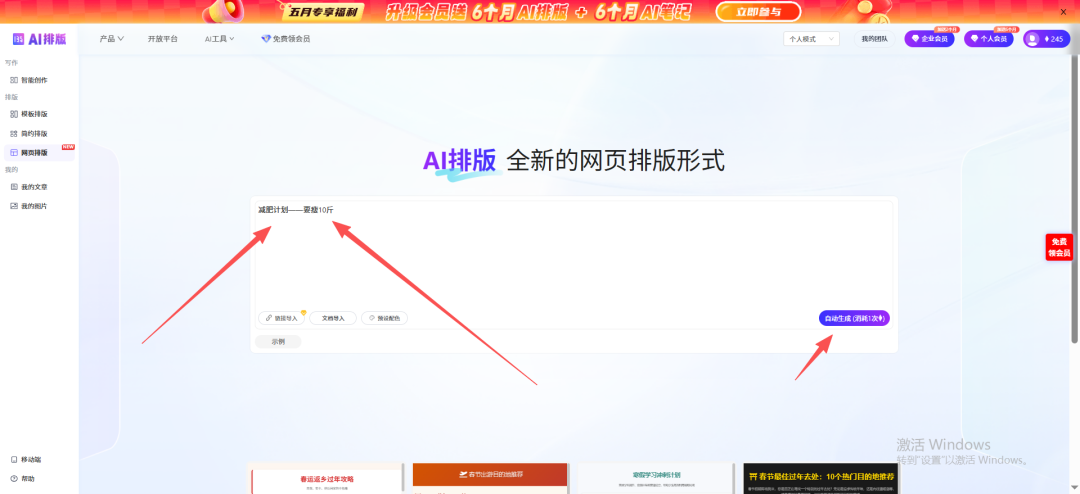This screenshot has height=494, width=1080.
Task: Click the diamond icon on 企业会员
Action: tap(916, 39)
